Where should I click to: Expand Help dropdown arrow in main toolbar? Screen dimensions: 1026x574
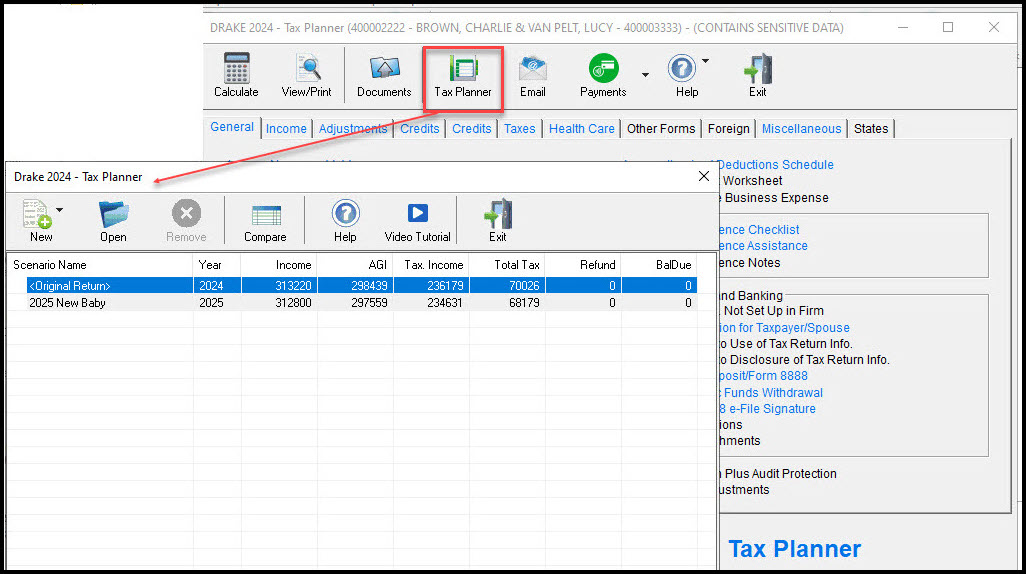[705, 61]
